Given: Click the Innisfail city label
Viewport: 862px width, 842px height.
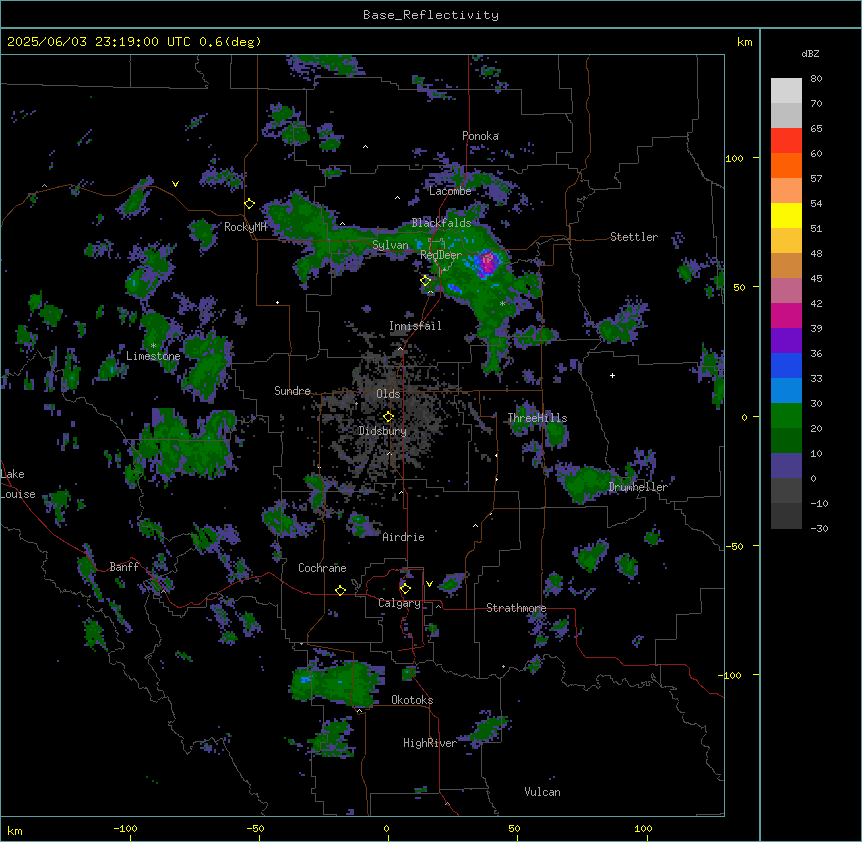Looking at the screenshot, I should pyautogui.click(x=415, y=326).
